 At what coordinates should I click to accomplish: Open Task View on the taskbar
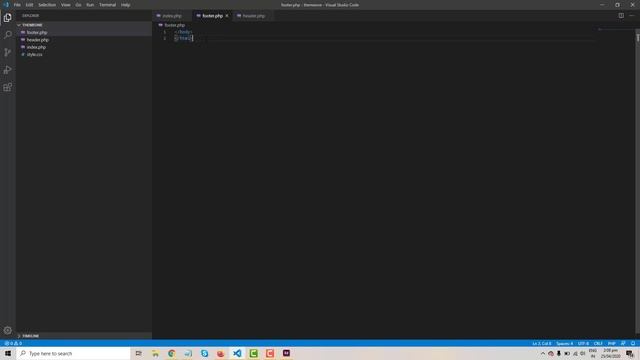click(x=139, y=353)
